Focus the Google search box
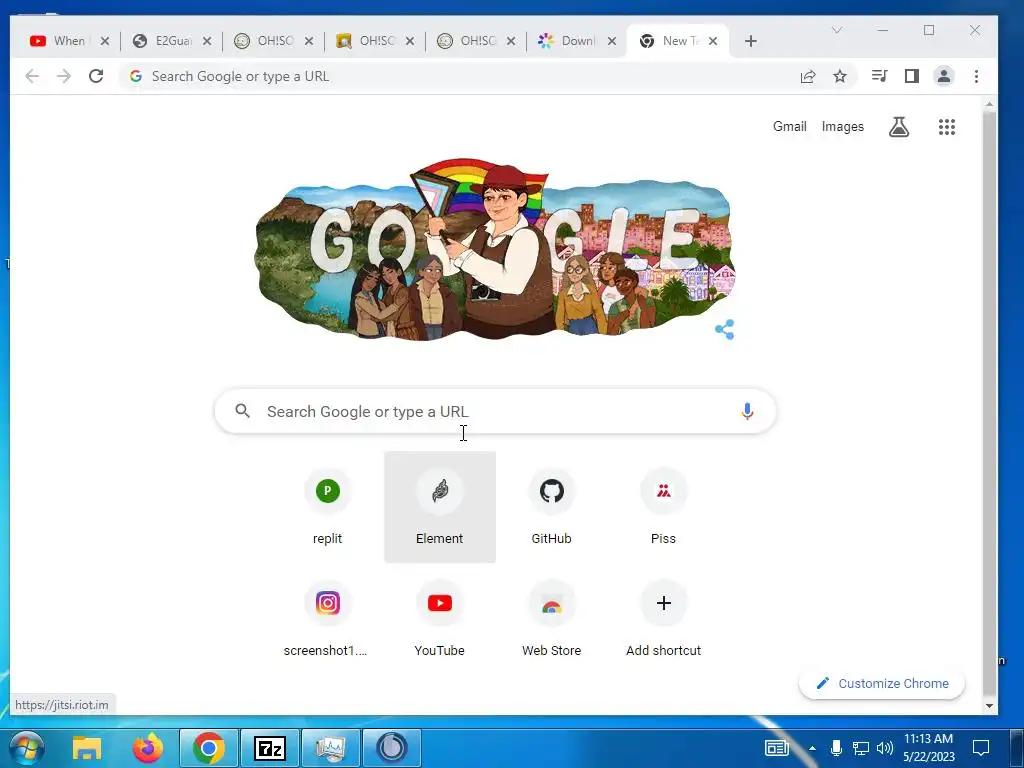The image size is (1024, 768). point(496,411)
